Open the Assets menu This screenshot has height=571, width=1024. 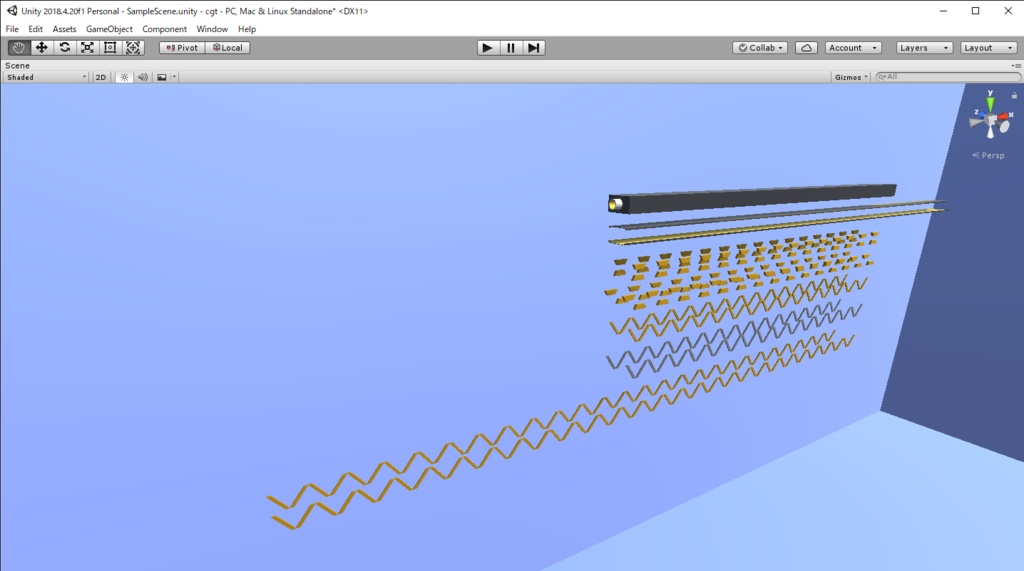64,29
